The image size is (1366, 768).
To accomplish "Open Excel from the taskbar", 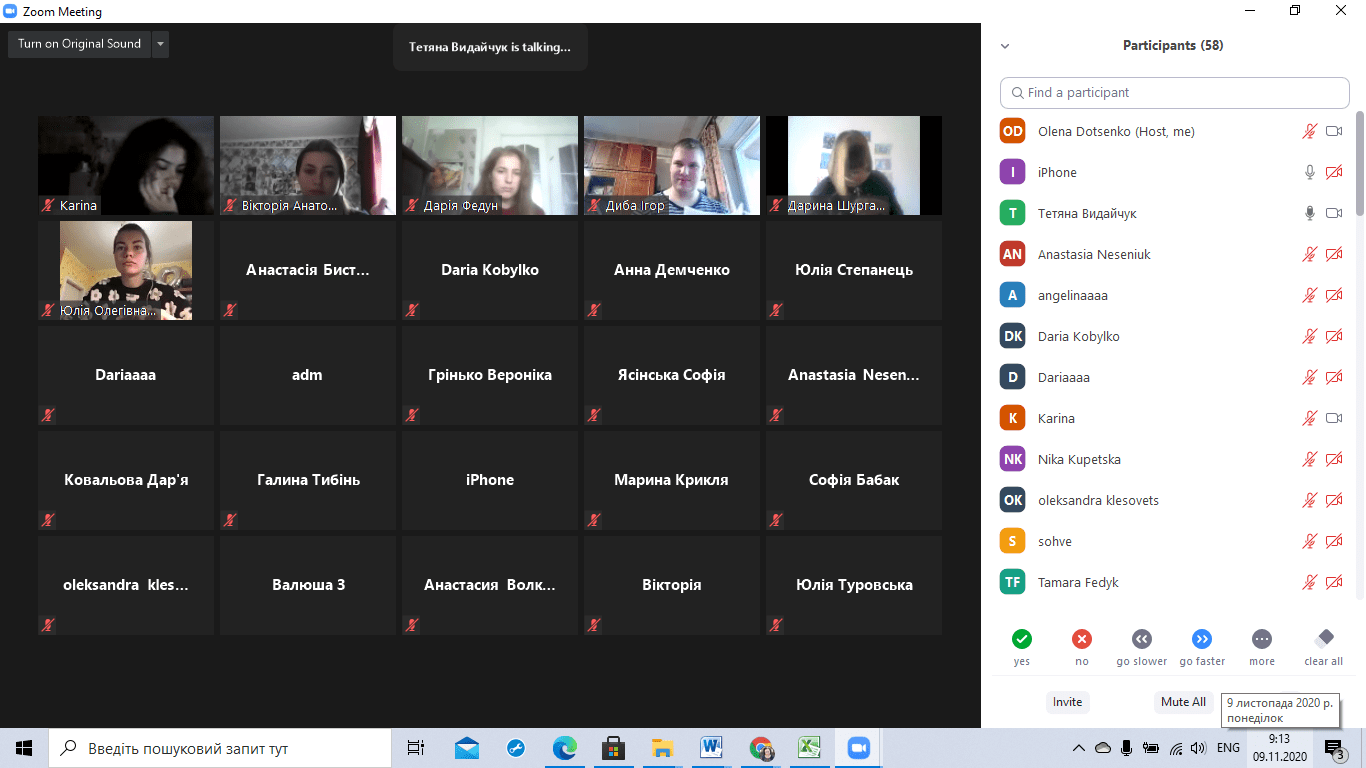I will pyautogui.click(x=809, y=748).
